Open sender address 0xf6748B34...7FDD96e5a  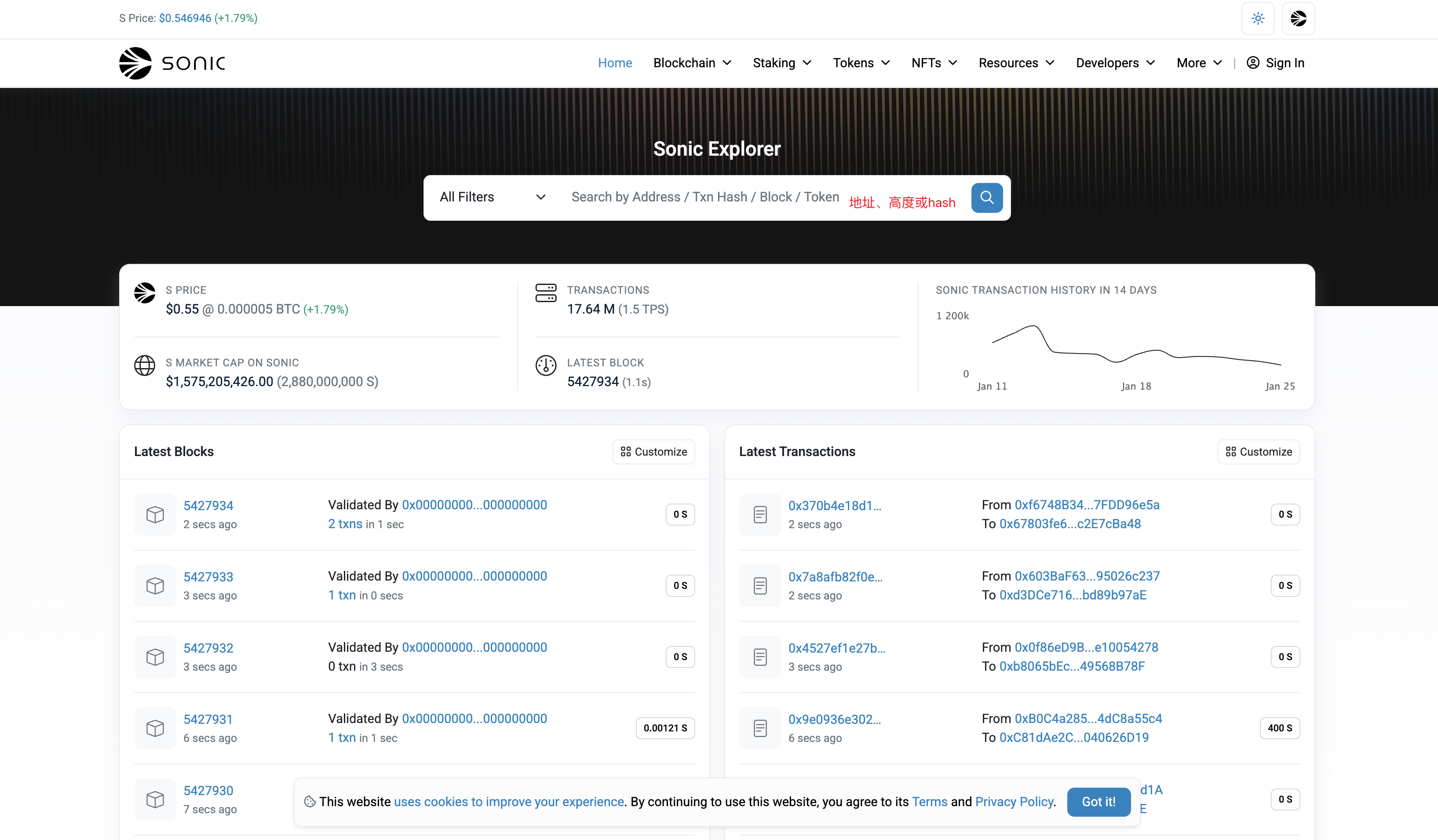pyautogui.click(x=1087, y=504)
